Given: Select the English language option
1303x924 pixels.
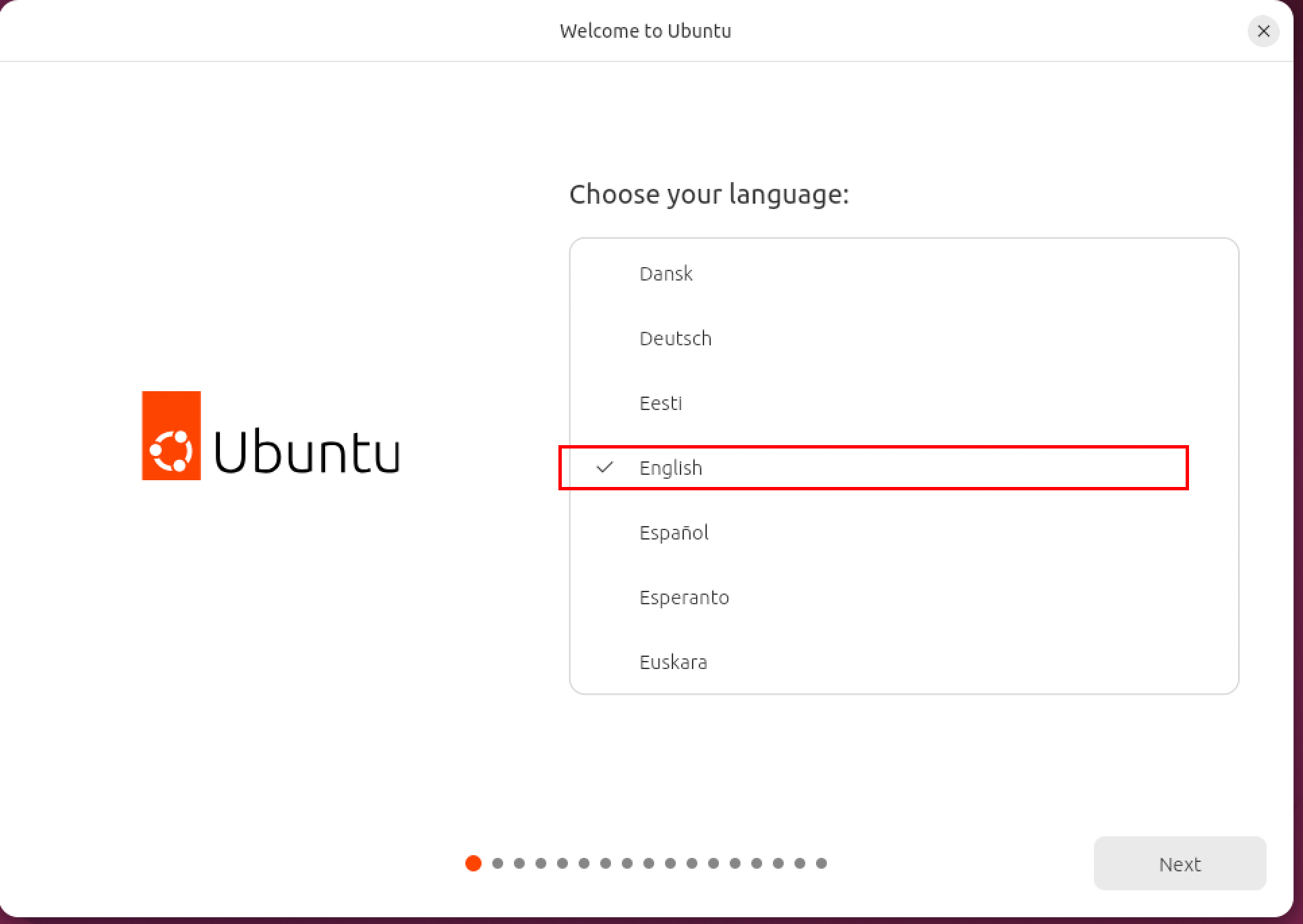Looking at the screenshot, I should 904,467.
